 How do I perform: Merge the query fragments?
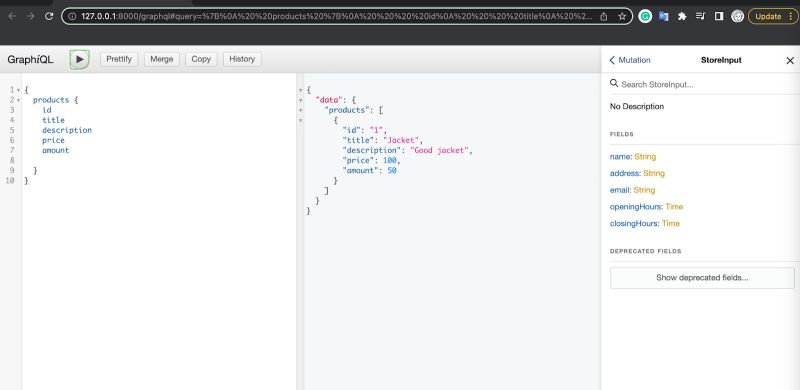tap(162, 59)
